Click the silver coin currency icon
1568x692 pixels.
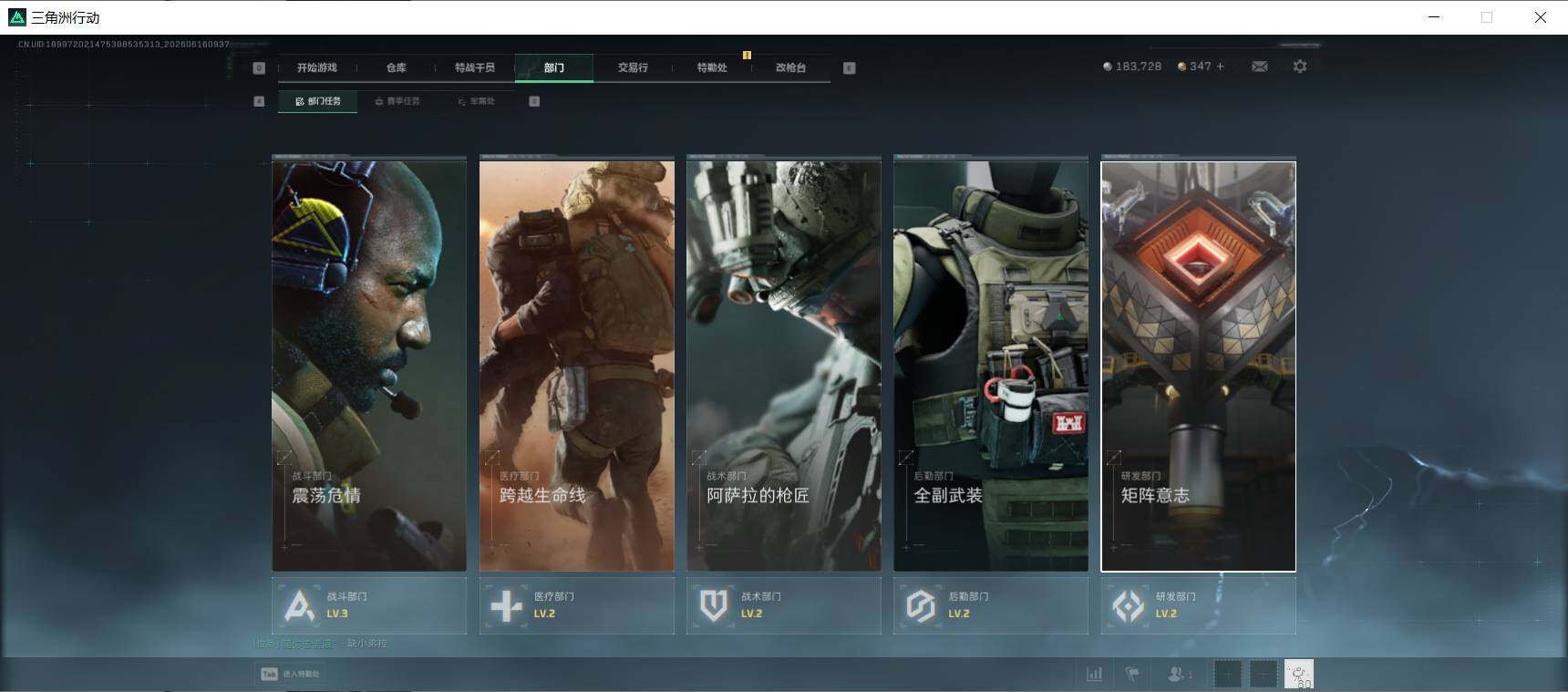tap(1107, 67)
